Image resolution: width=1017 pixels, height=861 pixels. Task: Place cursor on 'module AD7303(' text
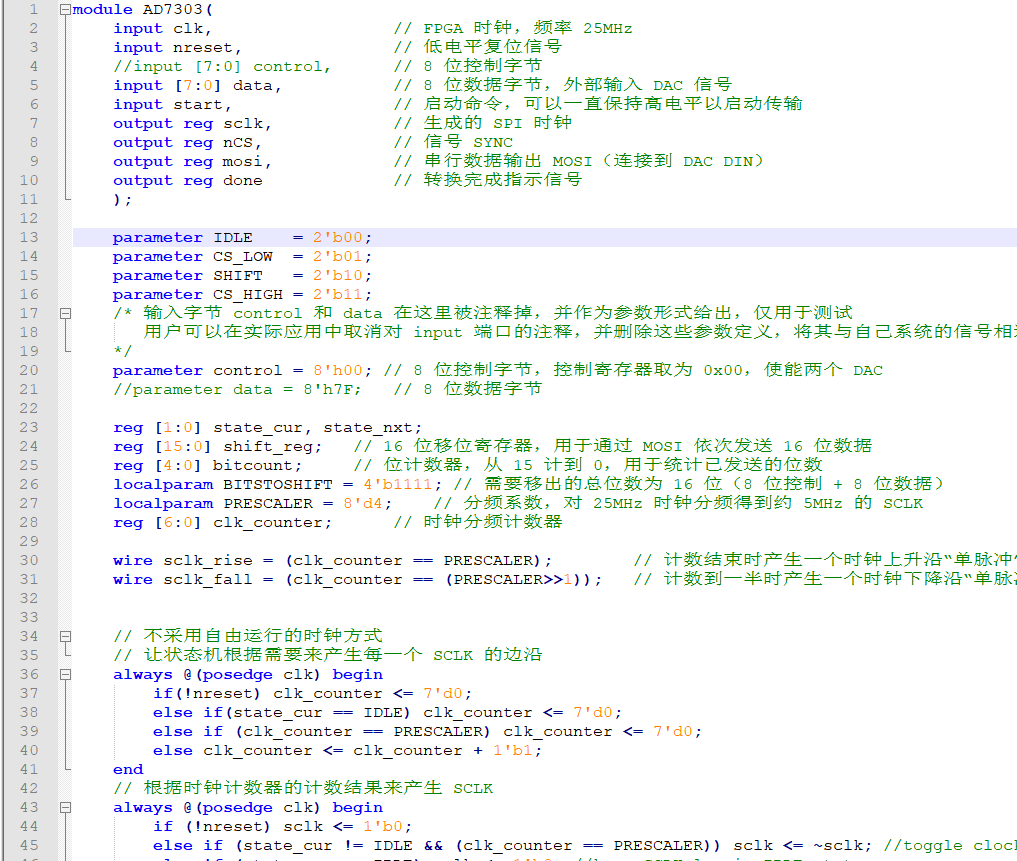[x=143, y=10]
